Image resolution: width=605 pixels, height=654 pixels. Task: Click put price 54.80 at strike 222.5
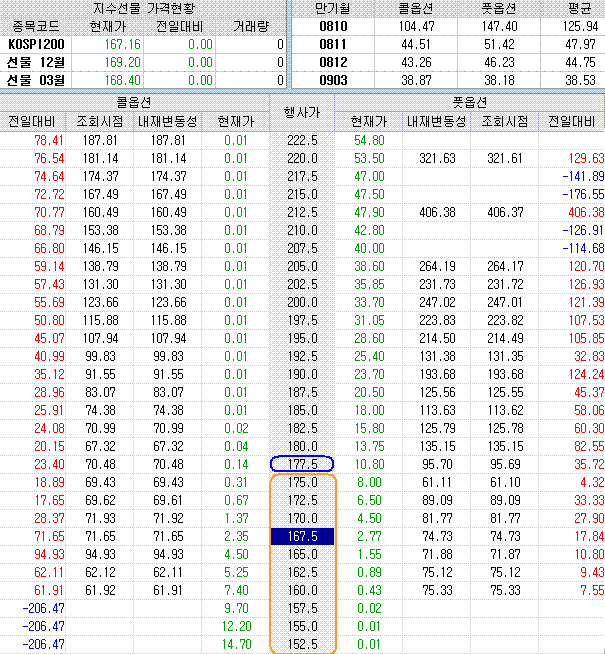tap(368, 140)
